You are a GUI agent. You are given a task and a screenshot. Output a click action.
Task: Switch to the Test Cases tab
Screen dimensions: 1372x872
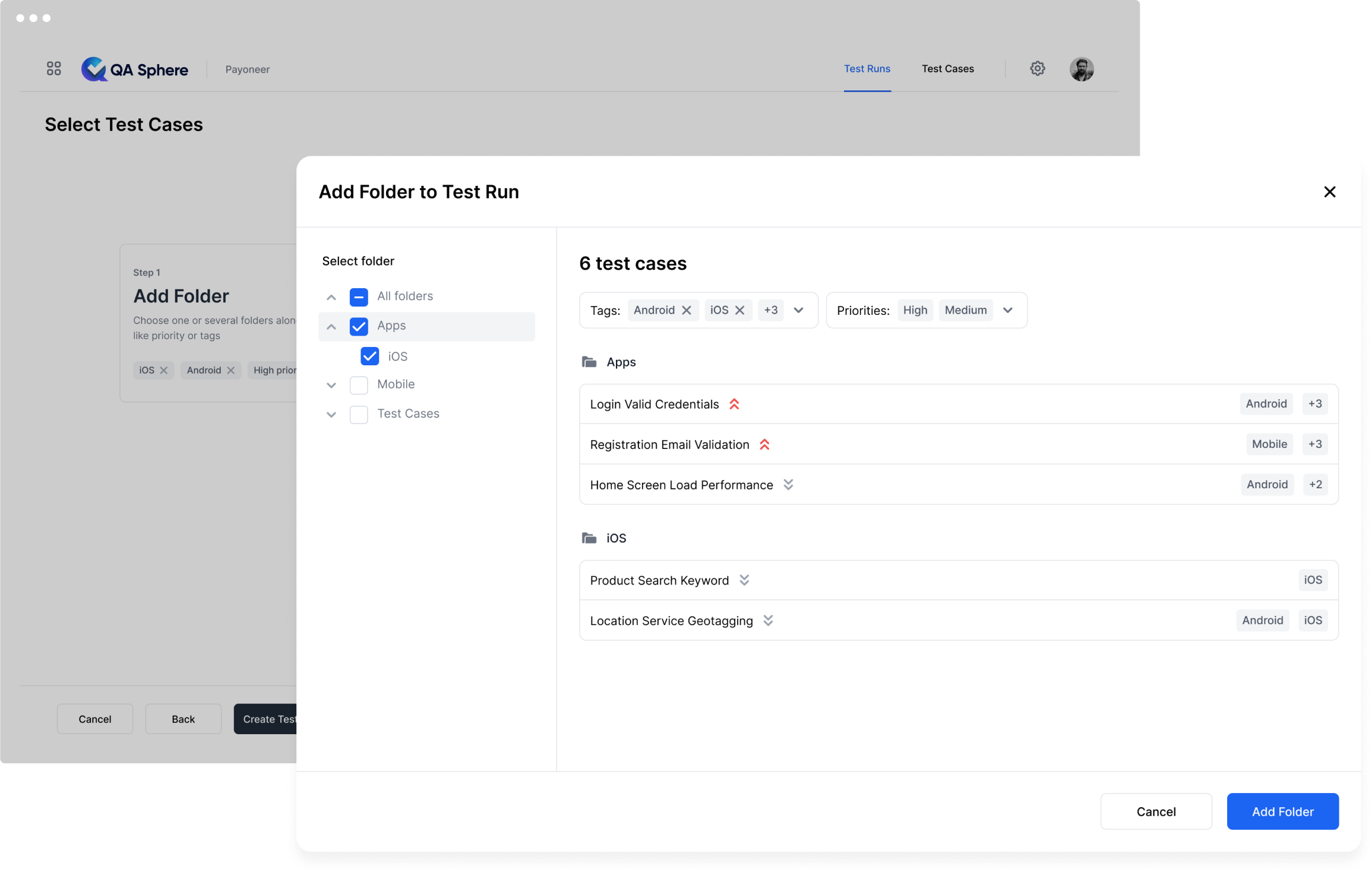[x=947, y=69]
